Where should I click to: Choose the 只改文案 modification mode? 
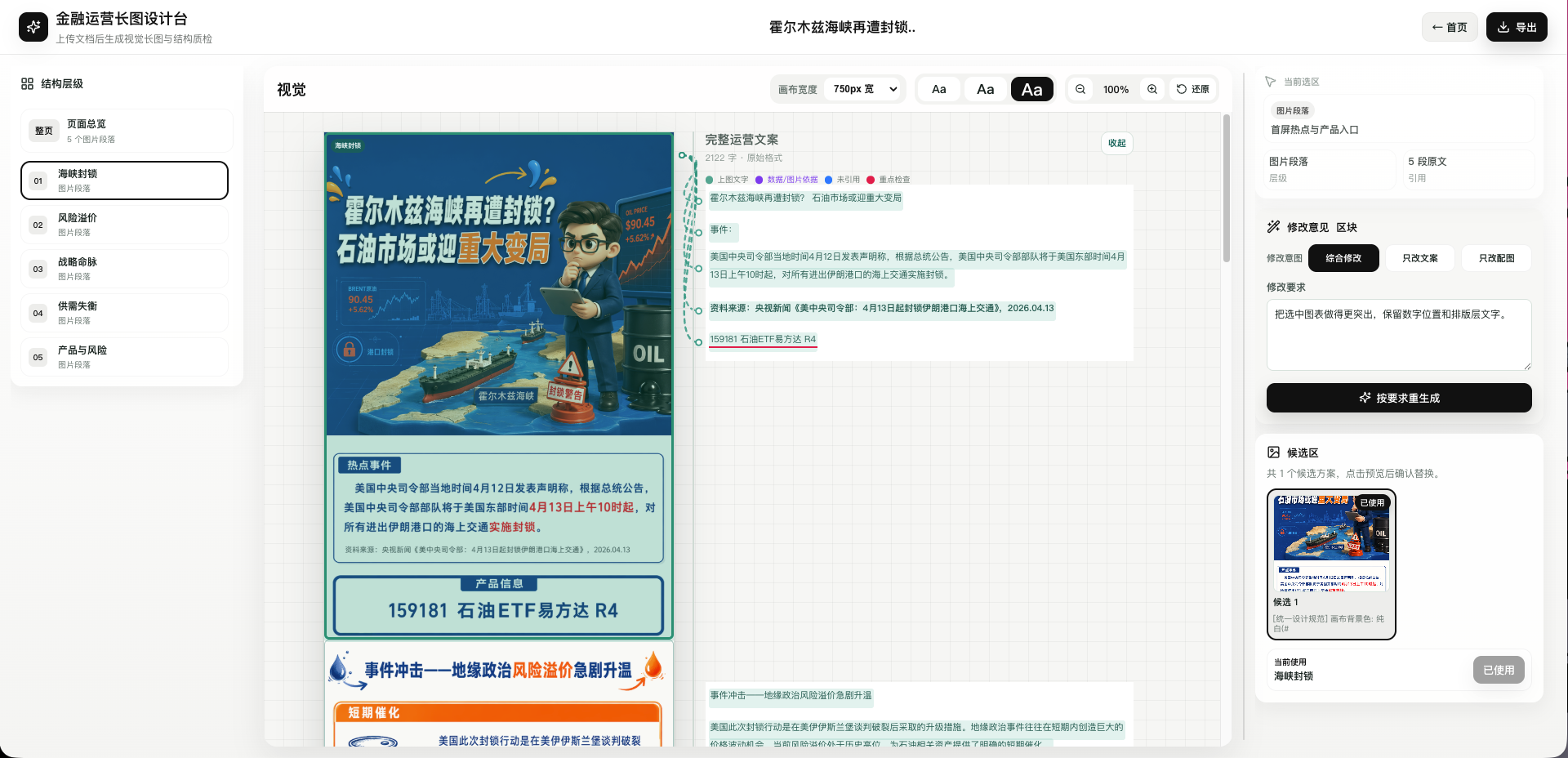pyautogui.click(x=1420, y=258)
